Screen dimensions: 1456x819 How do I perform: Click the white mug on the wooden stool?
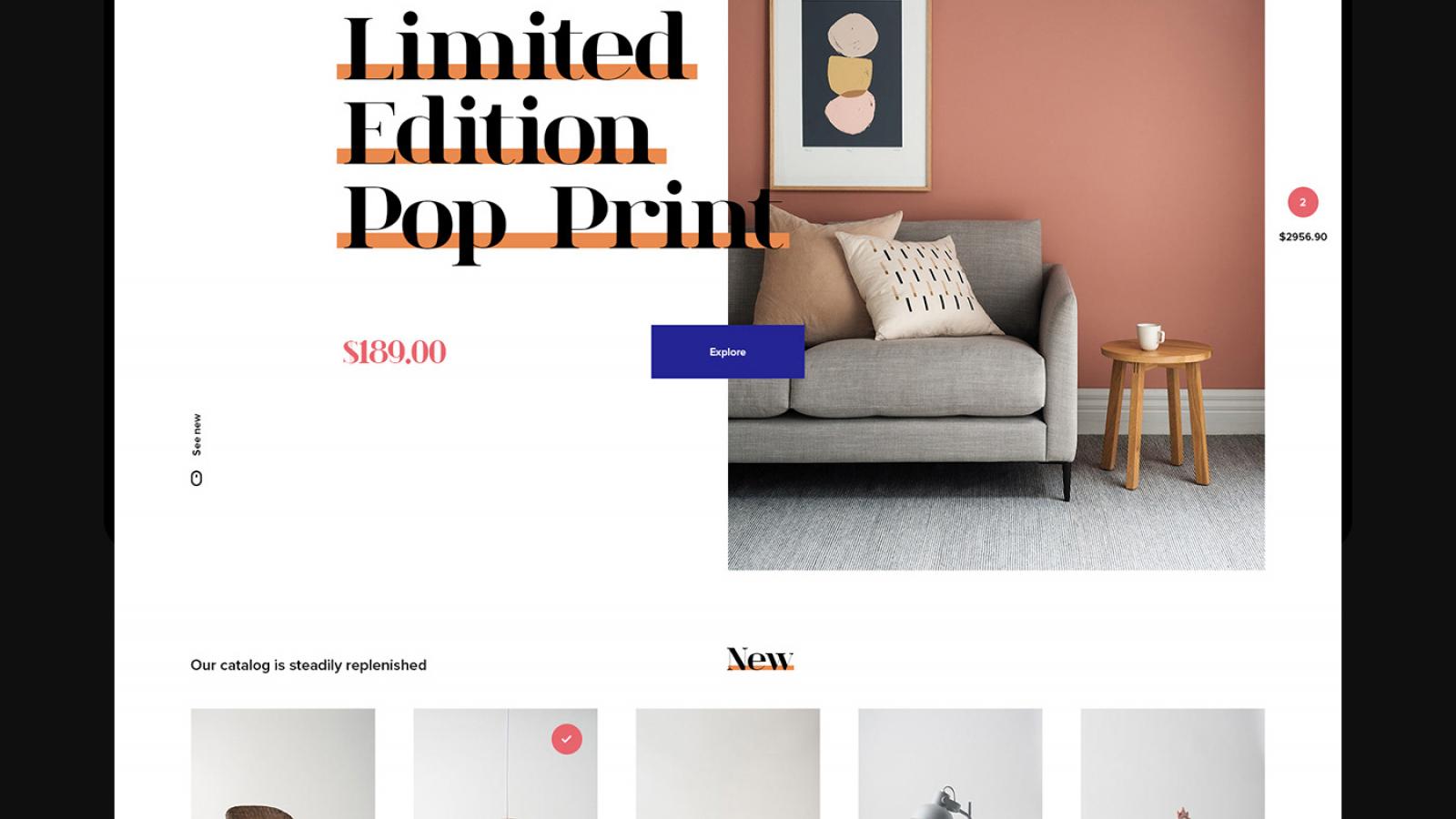pos(1149,336)
